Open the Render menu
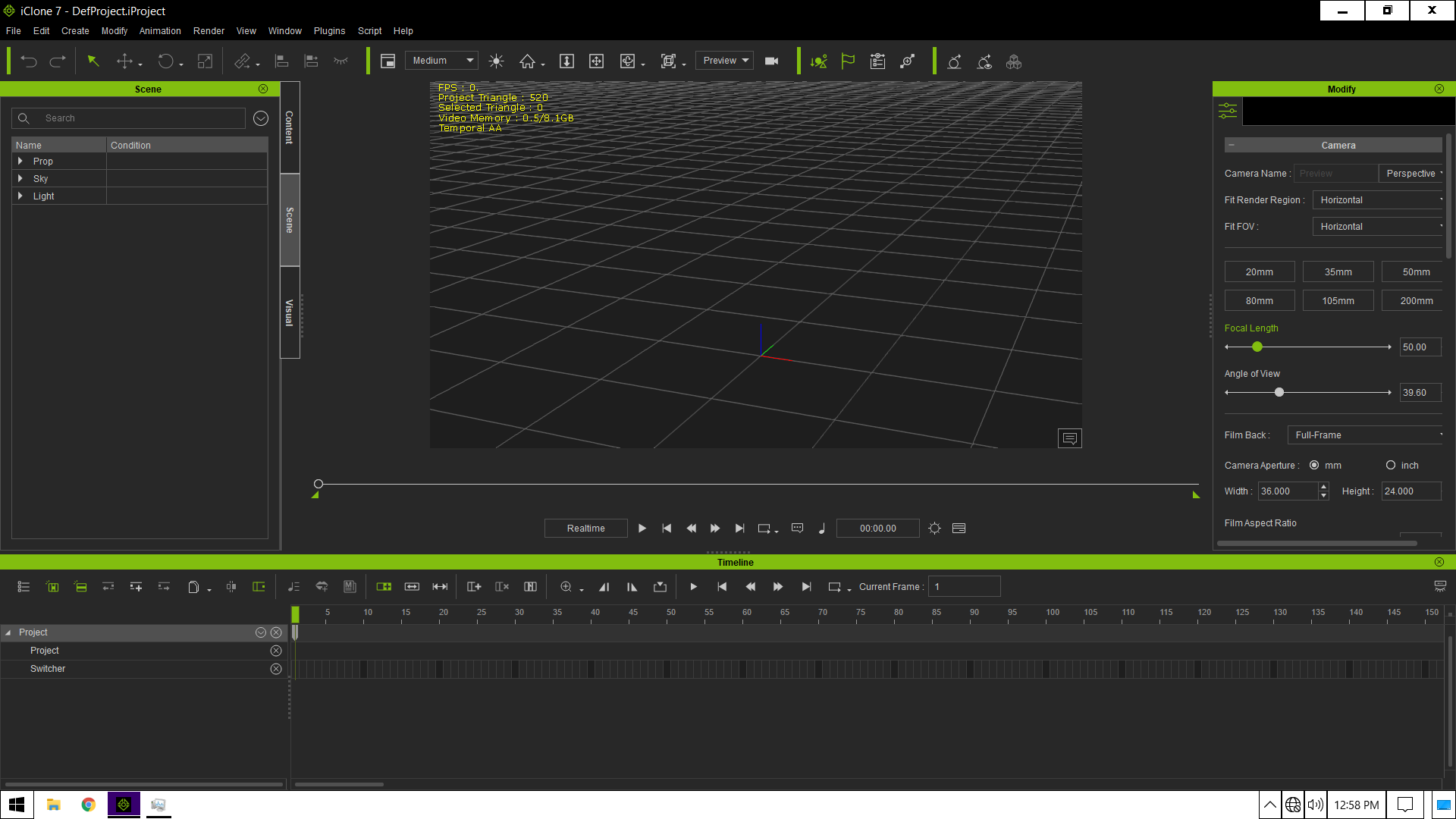The width and height of the screenshot is (1456, 819). point(209,31)
